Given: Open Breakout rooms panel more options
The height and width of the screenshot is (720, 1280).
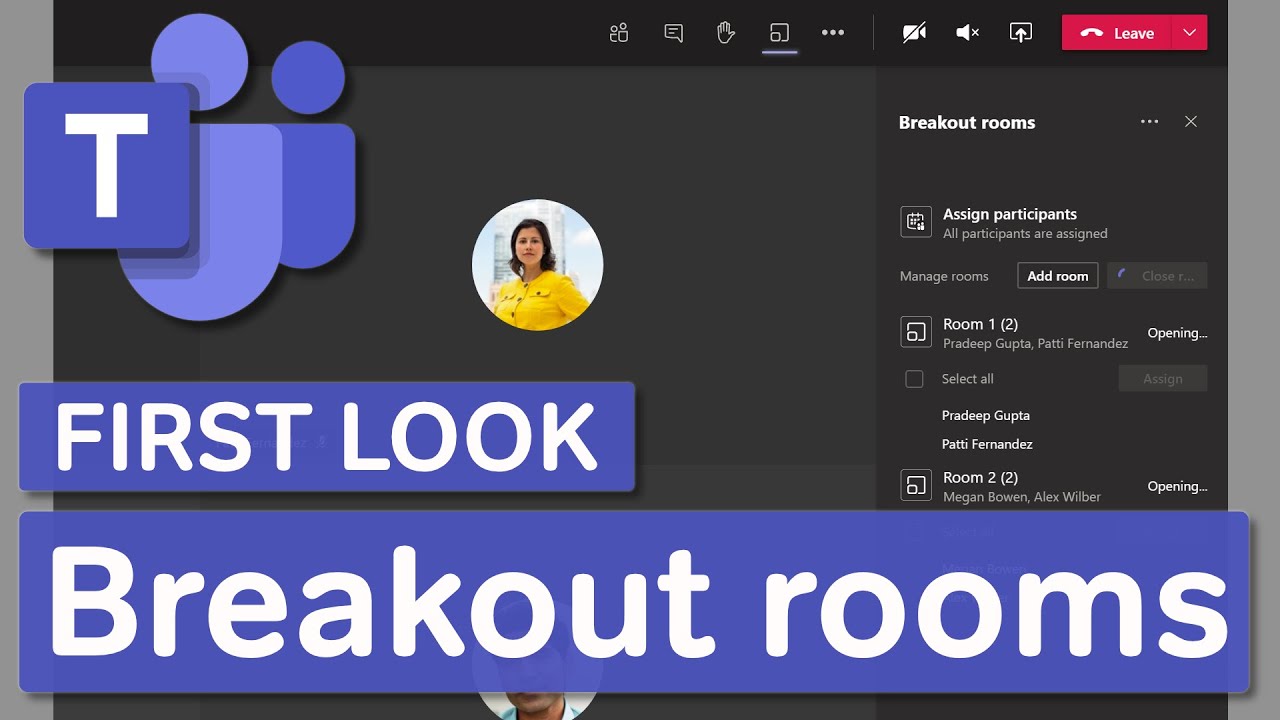Looking at the screenshot, I should 1149,122.
